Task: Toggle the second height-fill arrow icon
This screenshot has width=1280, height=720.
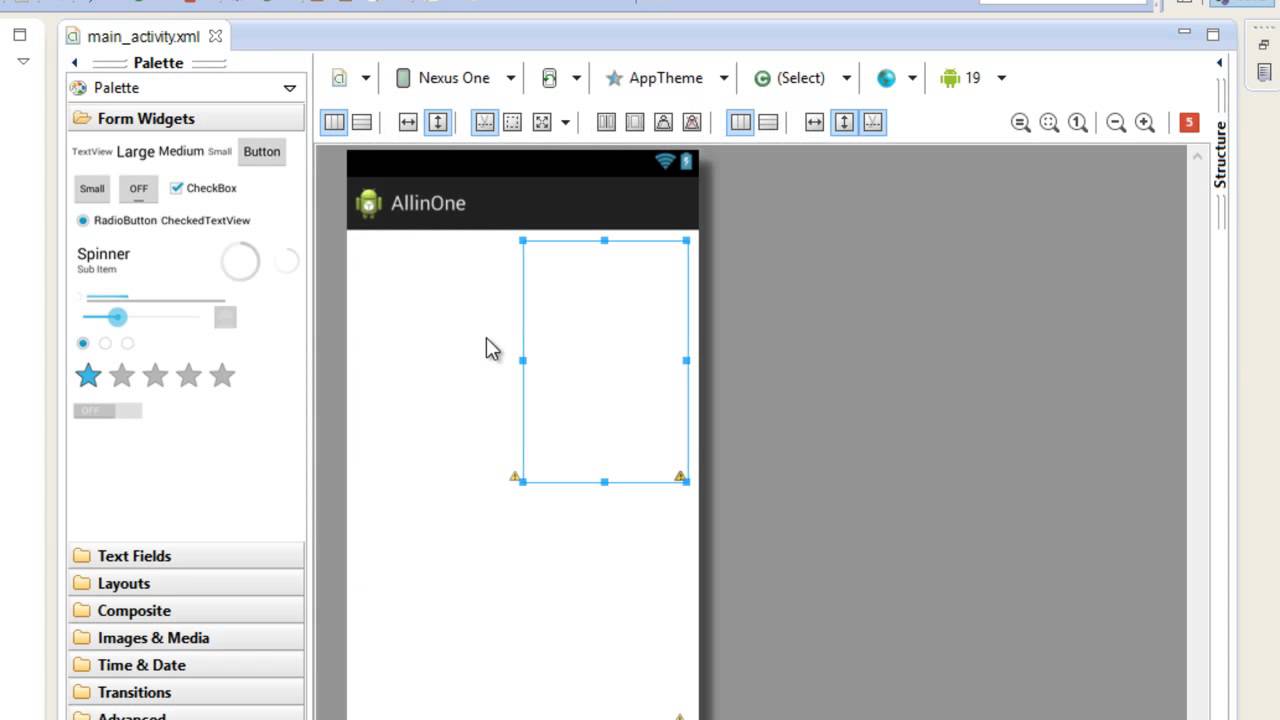Action: pyautogui.click(x=844, y=122)
